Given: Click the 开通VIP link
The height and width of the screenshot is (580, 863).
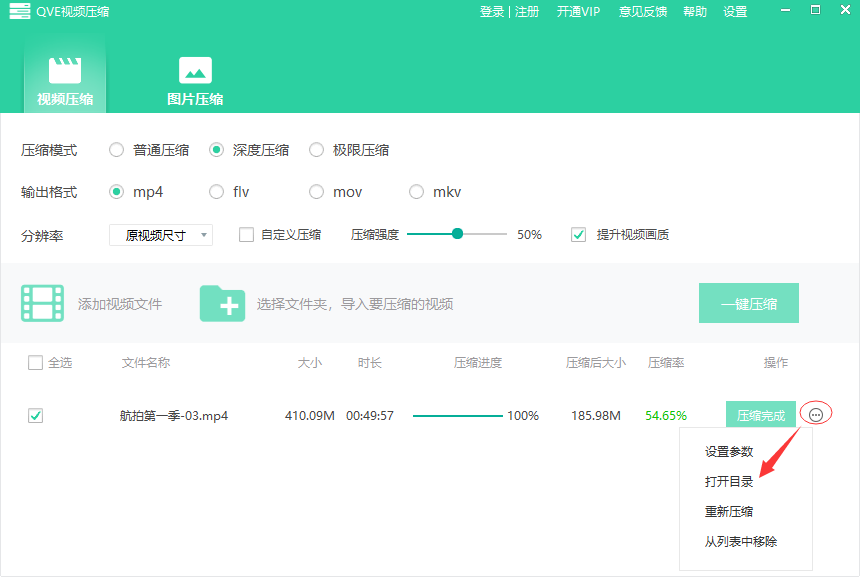Looking at the screenshot, I should tap(578, 12).
